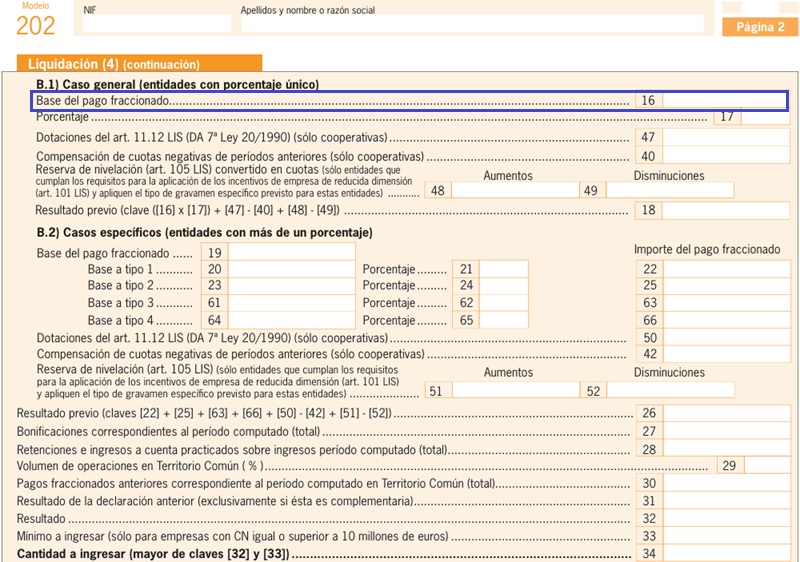The width and height of the screenshot is (800, 562).
Task: Click Volumen de operaciones percentage field 29
Action: click(x=767, y=466)
